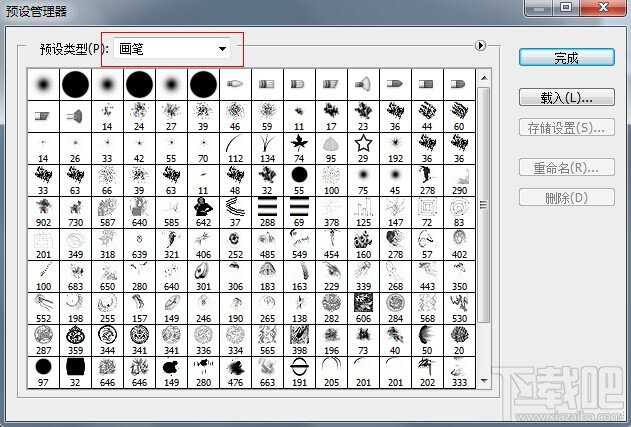Viewport: 631px width, 427px height.
Task: Click the 存储设置(S)... button
Action: [567, 128]
